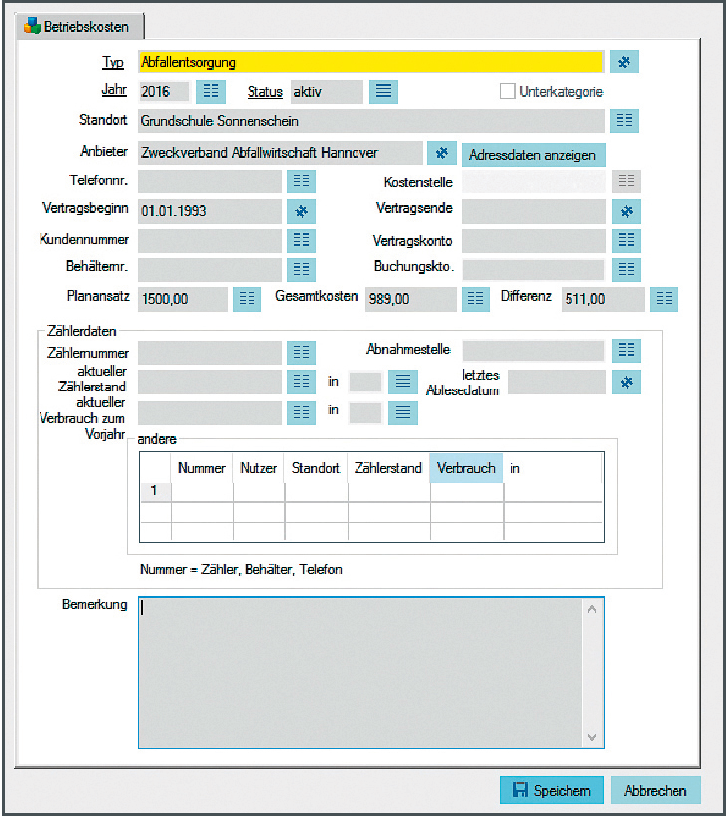Open the list selector for Buchungskto.
This screenshot has width=727, height=816.
(x=626, y=270)
